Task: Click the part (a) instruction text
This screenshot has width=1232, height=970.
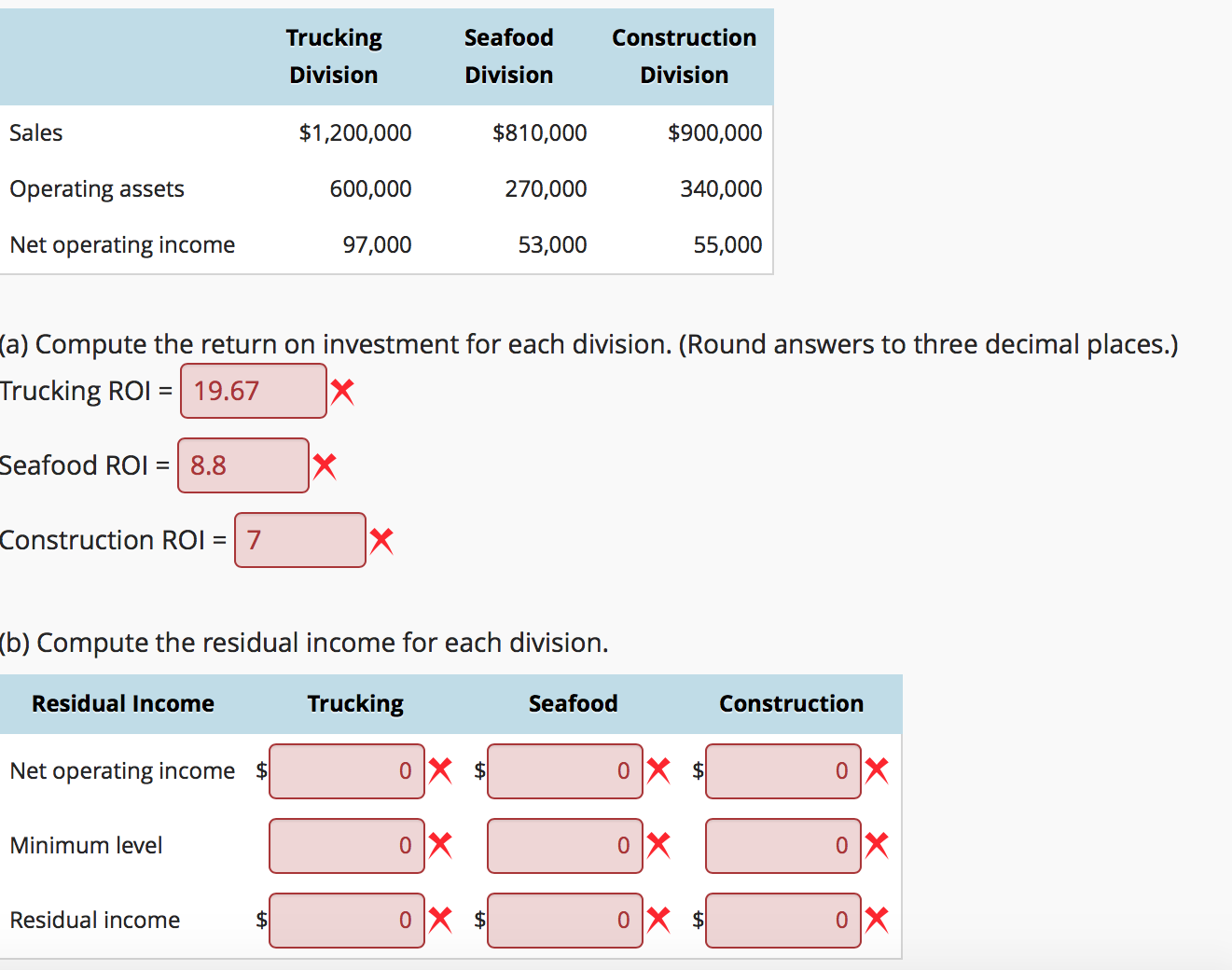Action: 589,345
